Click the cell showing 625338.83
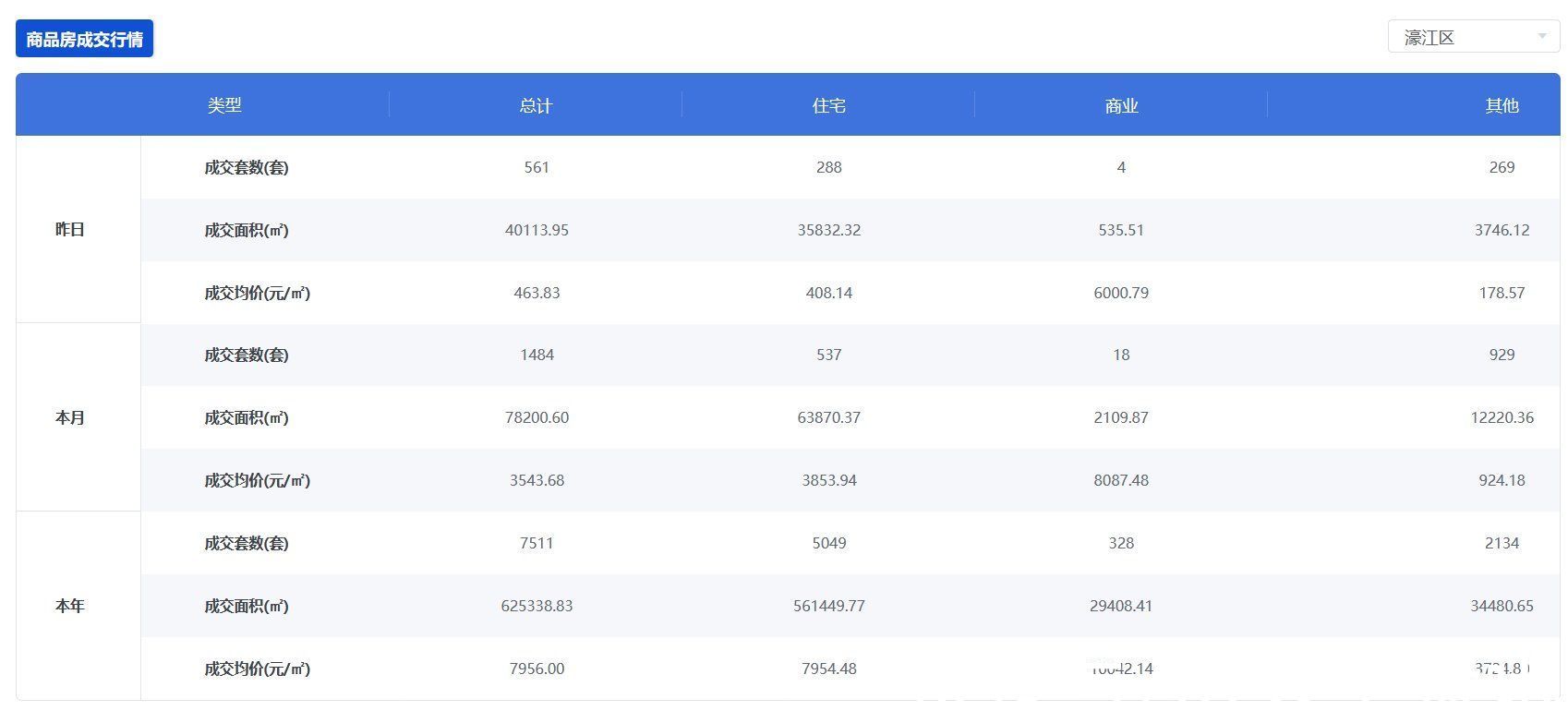The height and width of the screenshot is (723, 1568). pyautogui.click(x=537, y=606)
